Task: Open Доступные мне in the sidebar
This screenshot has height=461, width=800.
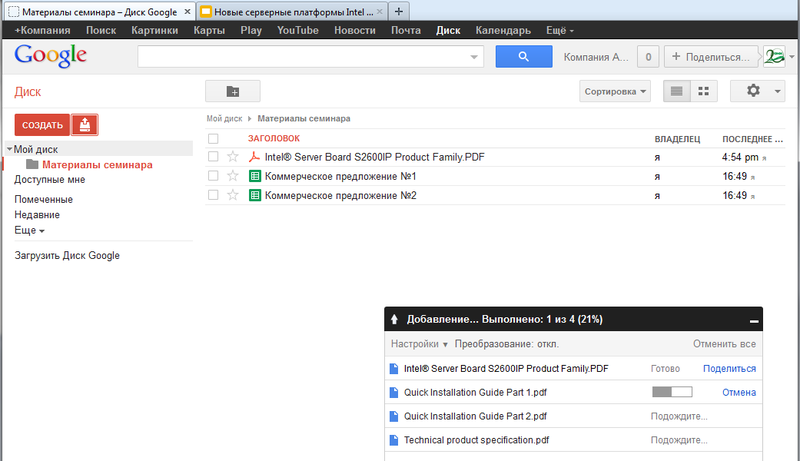Action: [49, 180]
